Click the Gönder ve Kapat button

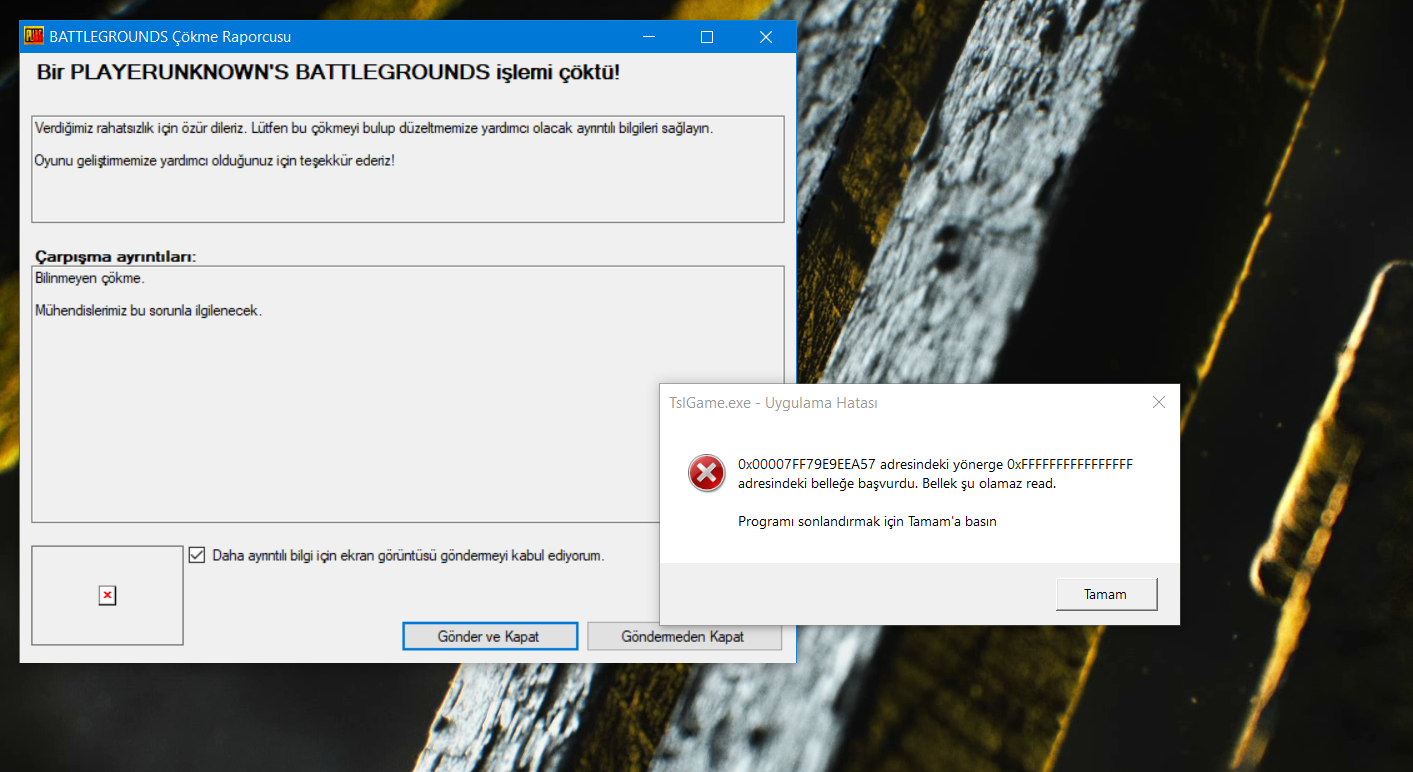pyautogui.click(x=490, y=636)
